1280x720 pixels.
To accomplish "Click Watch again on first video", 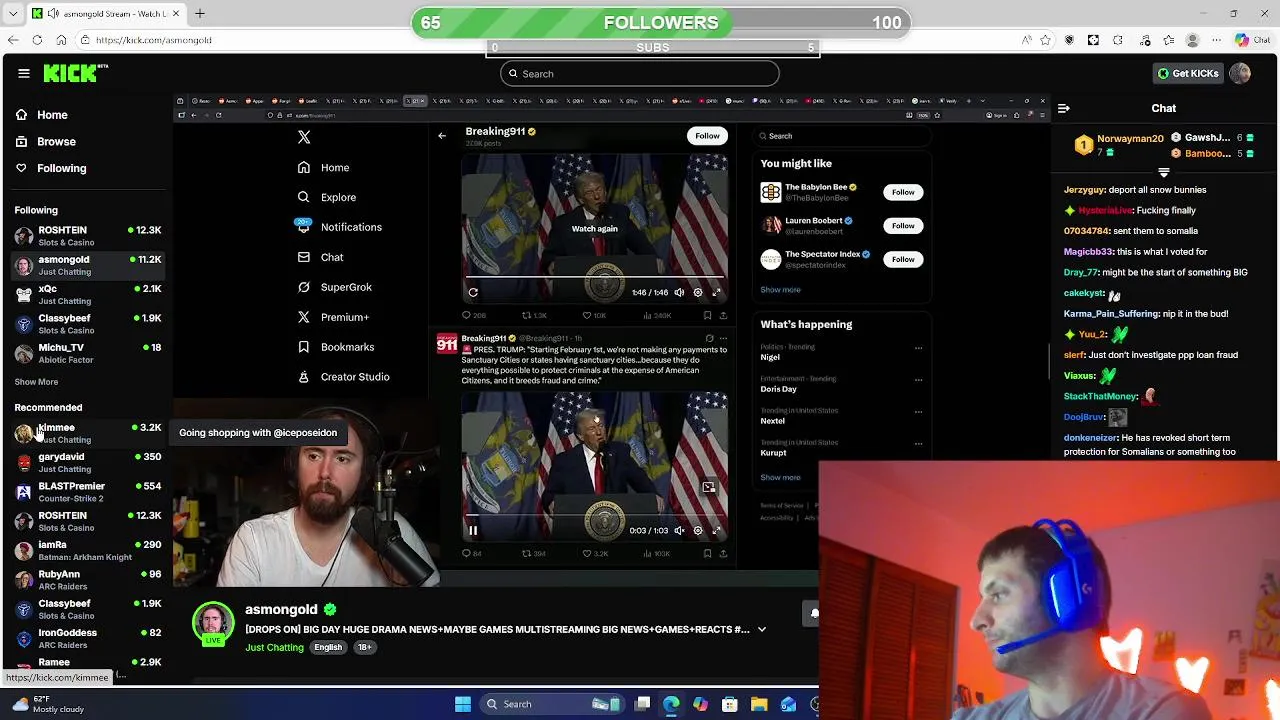I will [x=595, y=229].
